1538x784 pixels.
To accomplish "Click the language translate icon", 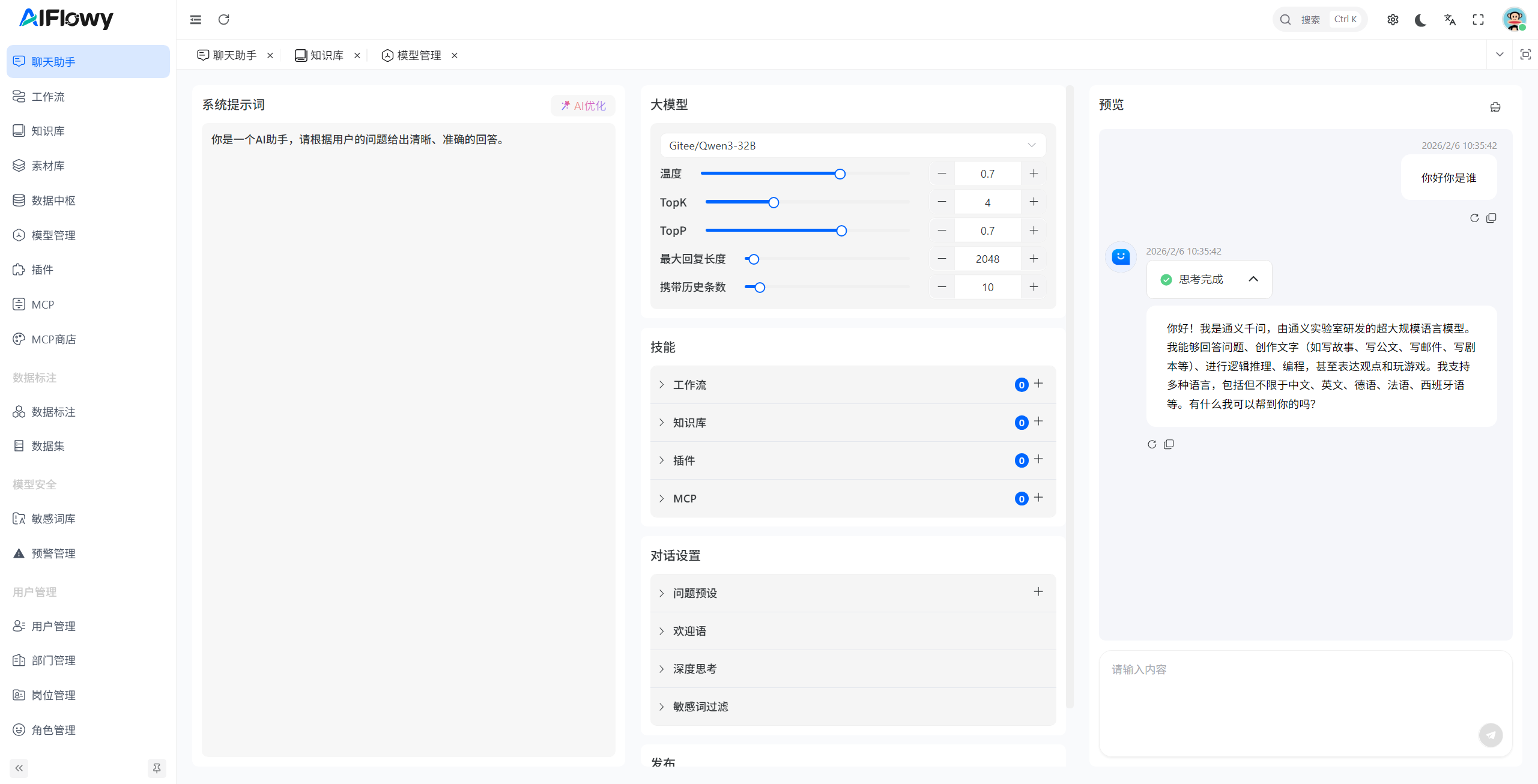I will 1450,20.
